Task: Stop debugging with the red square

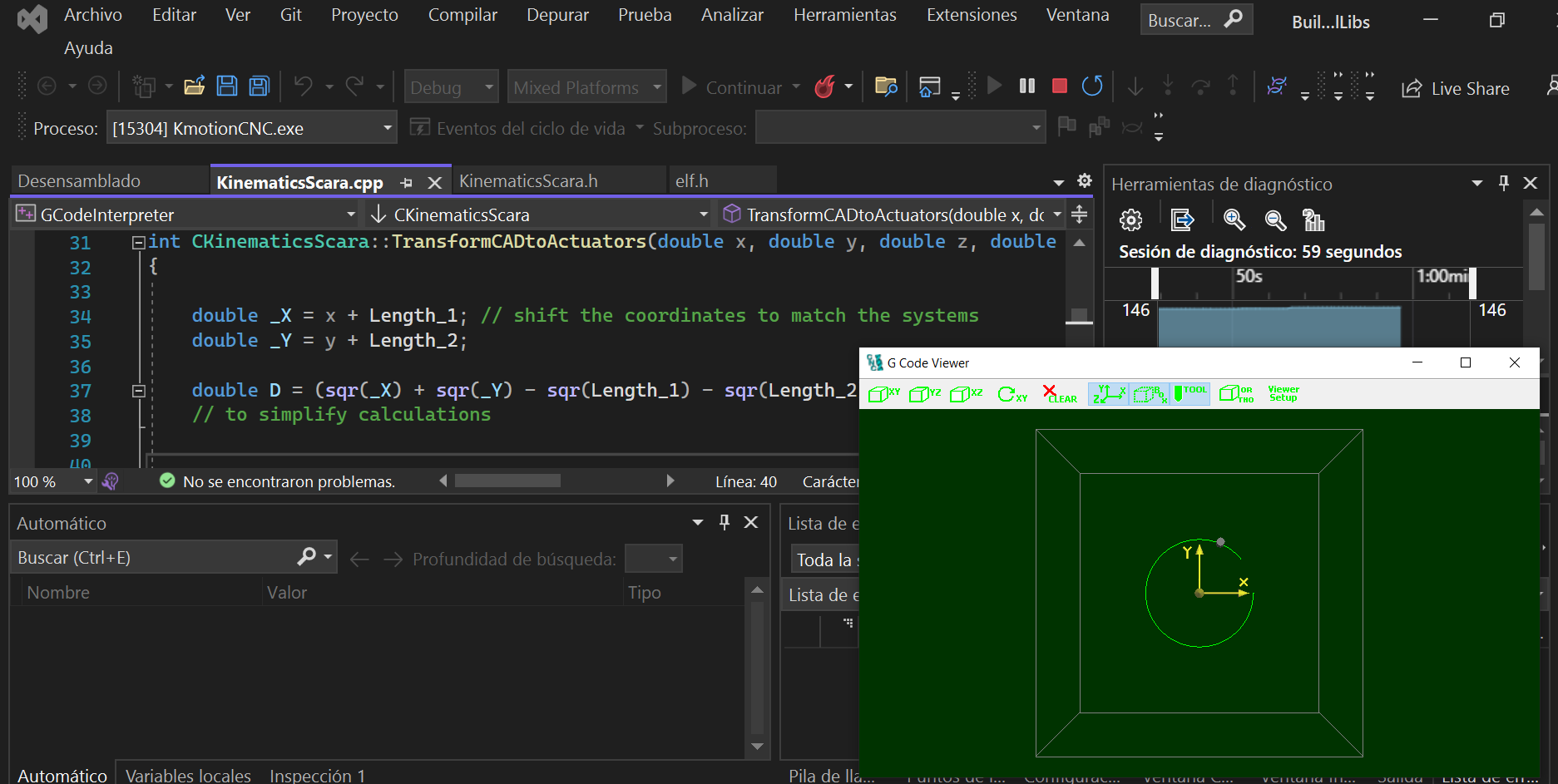Action: (x=1059, y=86)
